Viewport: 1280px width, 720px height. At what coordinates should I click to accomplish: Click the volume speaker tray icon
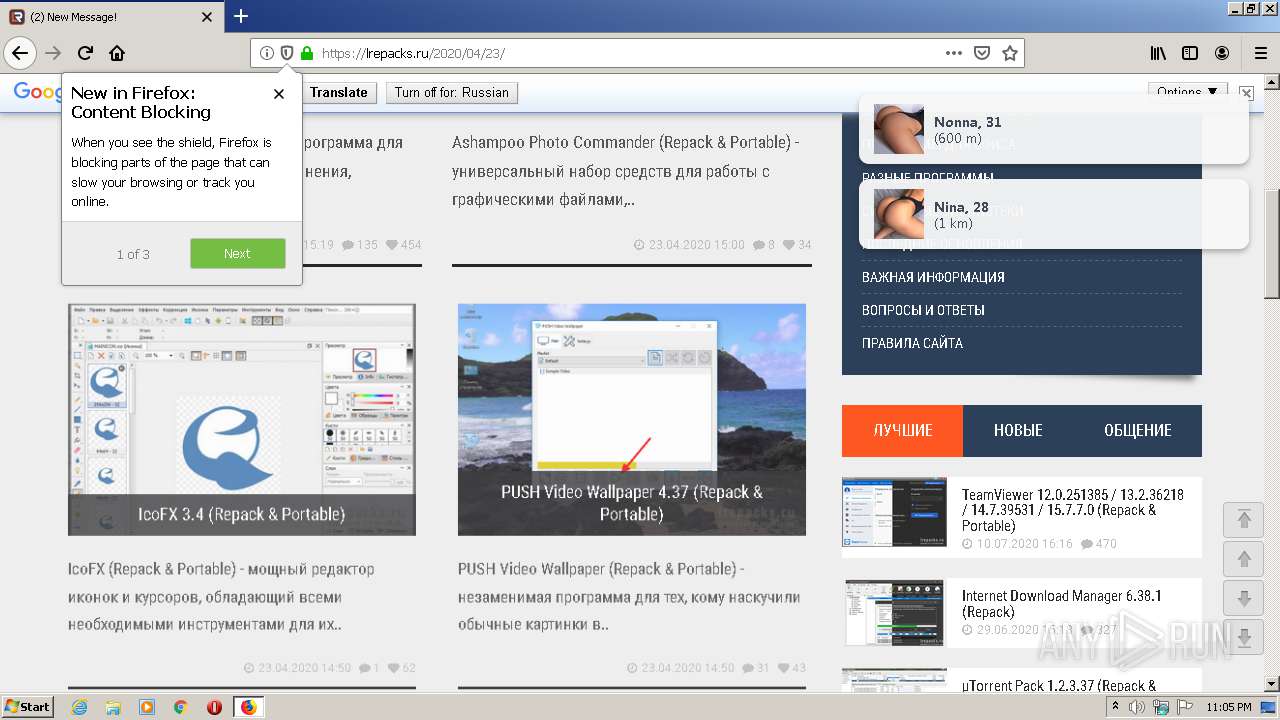click(x=1136, y=707)
